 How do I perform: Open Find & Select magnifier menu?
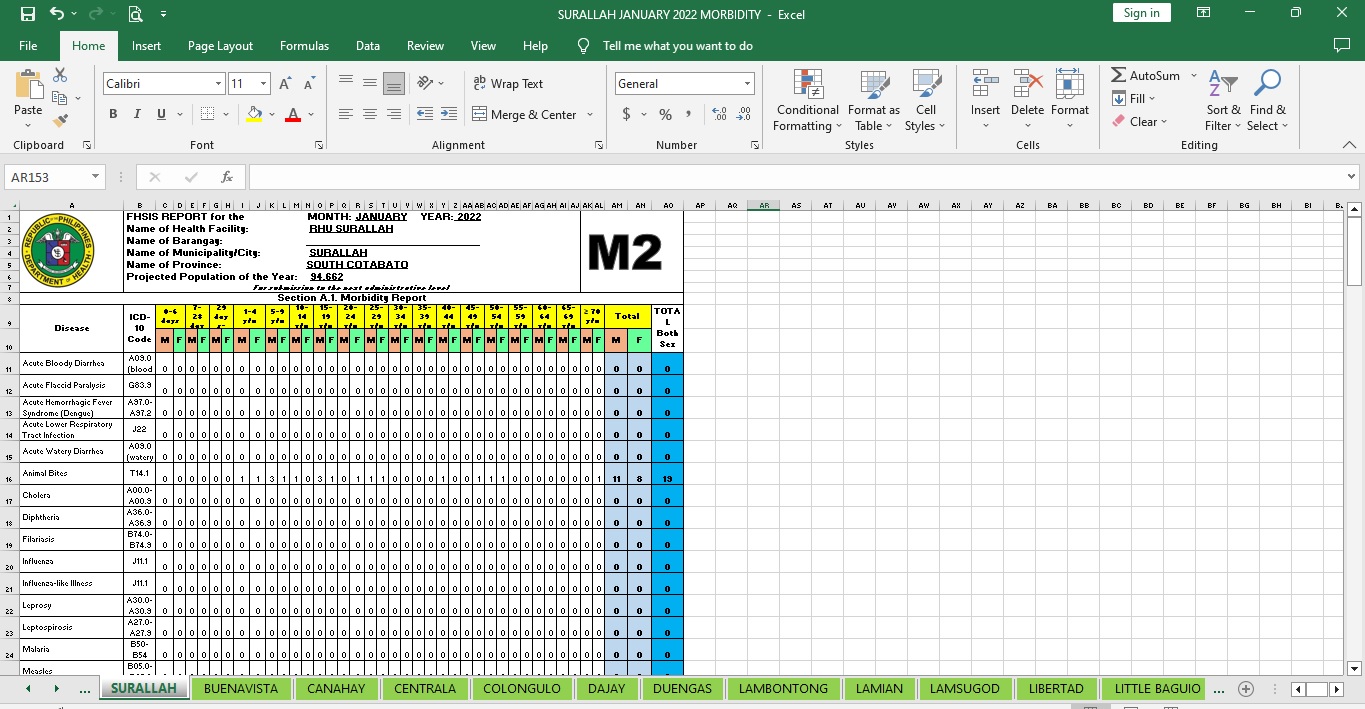point(1268,100)
